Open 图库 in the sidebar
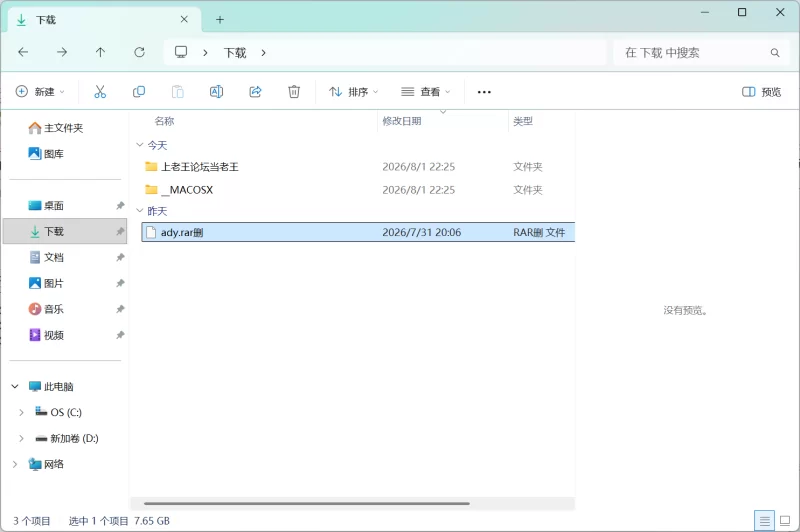Image resolution: width=800 pixels, height=532 pixels. (x=46, y=154)
